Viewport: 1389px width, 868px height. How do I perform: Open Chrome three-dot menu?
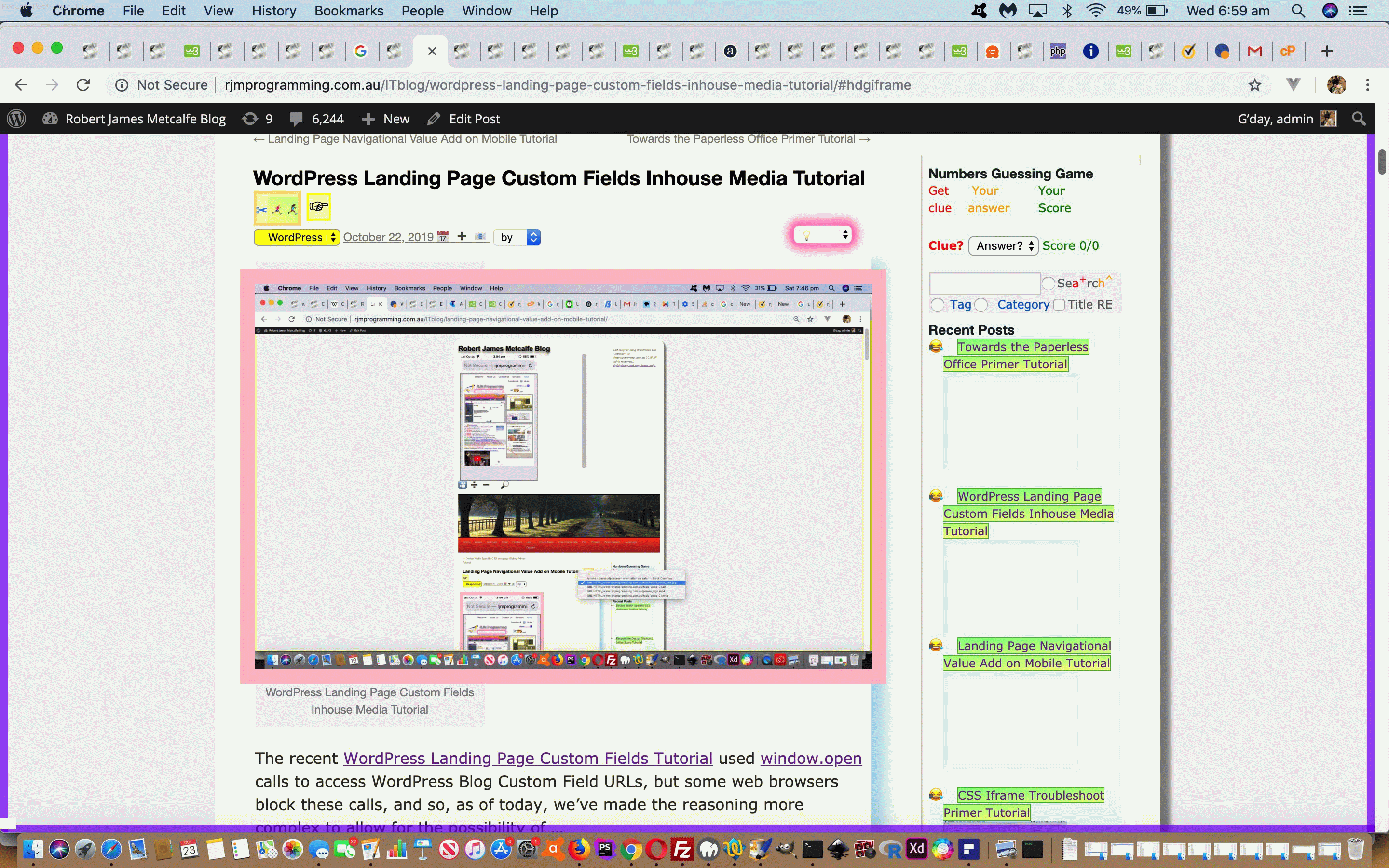(x=1368, y=85)
